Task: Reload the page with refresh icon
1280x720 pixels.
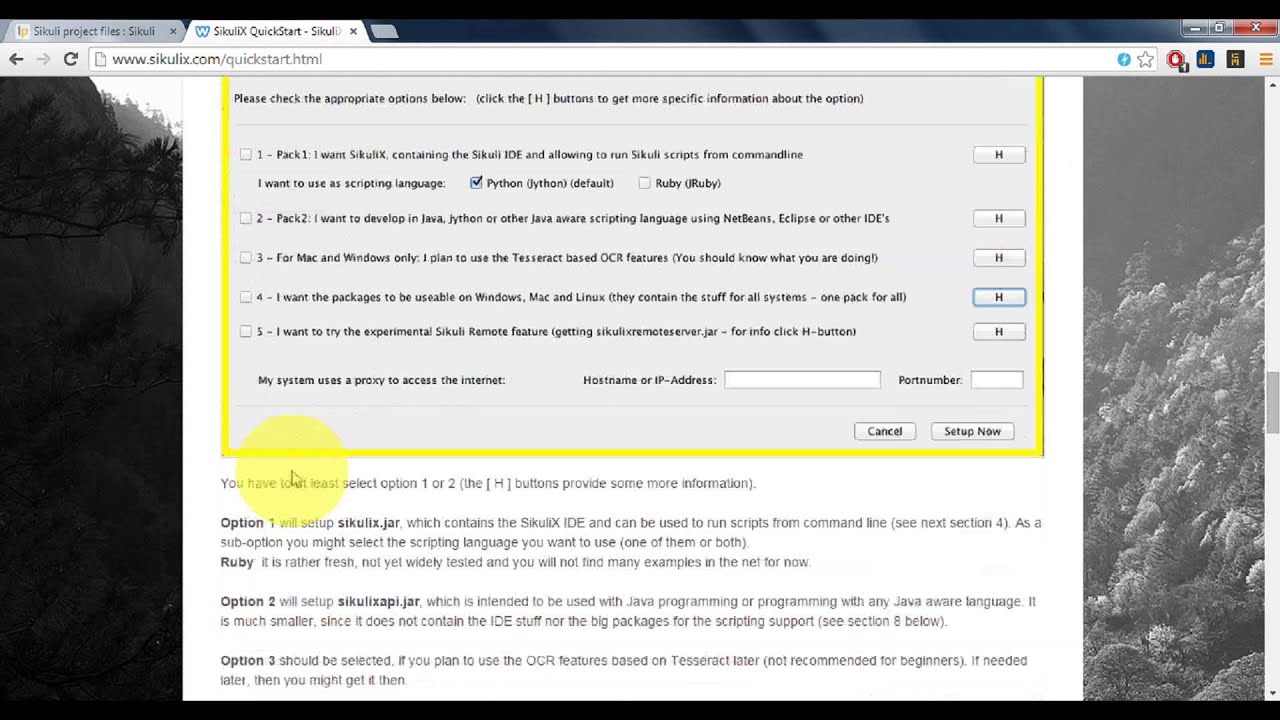Action: coord(70,59)
